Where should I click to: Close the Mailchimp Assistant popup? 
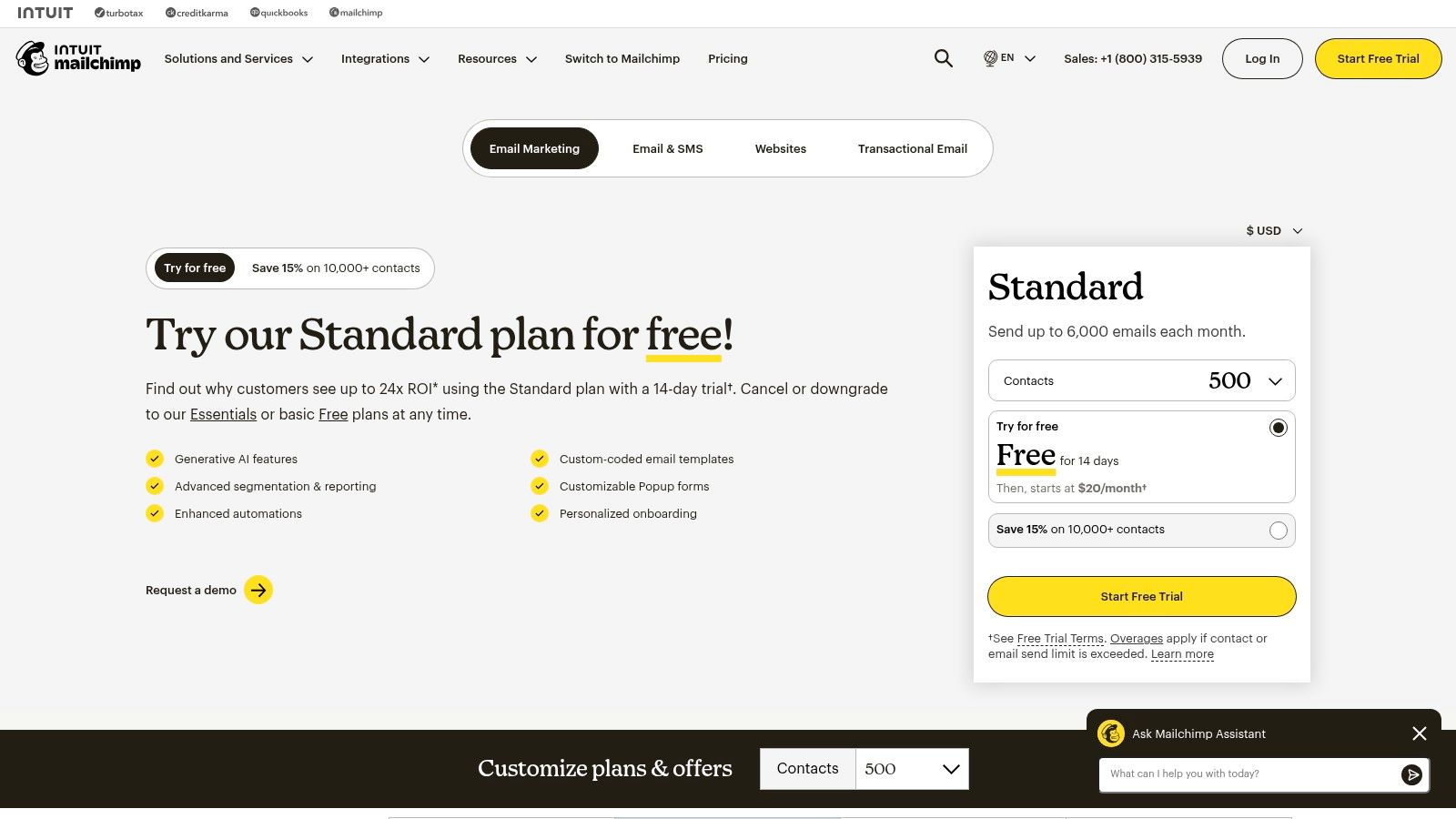1419,733
